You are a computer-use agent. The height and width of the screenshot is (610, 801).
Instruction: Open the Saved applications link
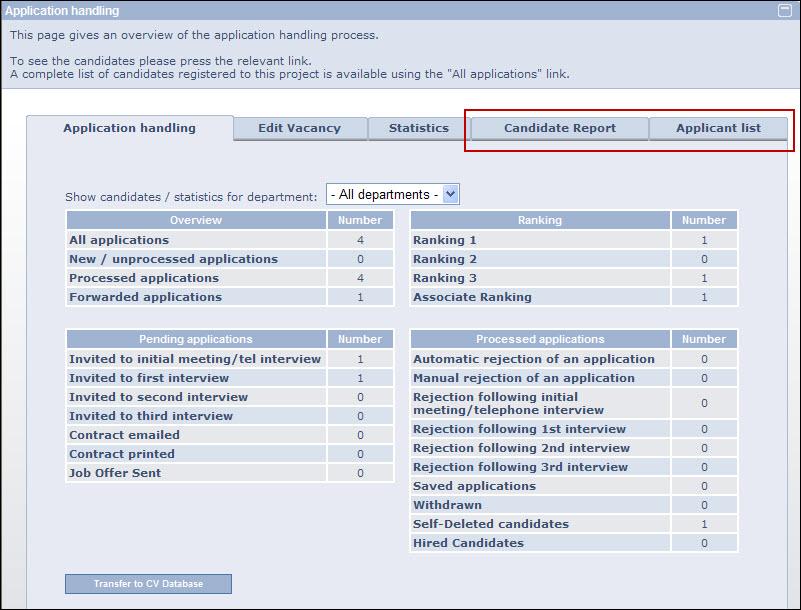[x=475, y=486]
